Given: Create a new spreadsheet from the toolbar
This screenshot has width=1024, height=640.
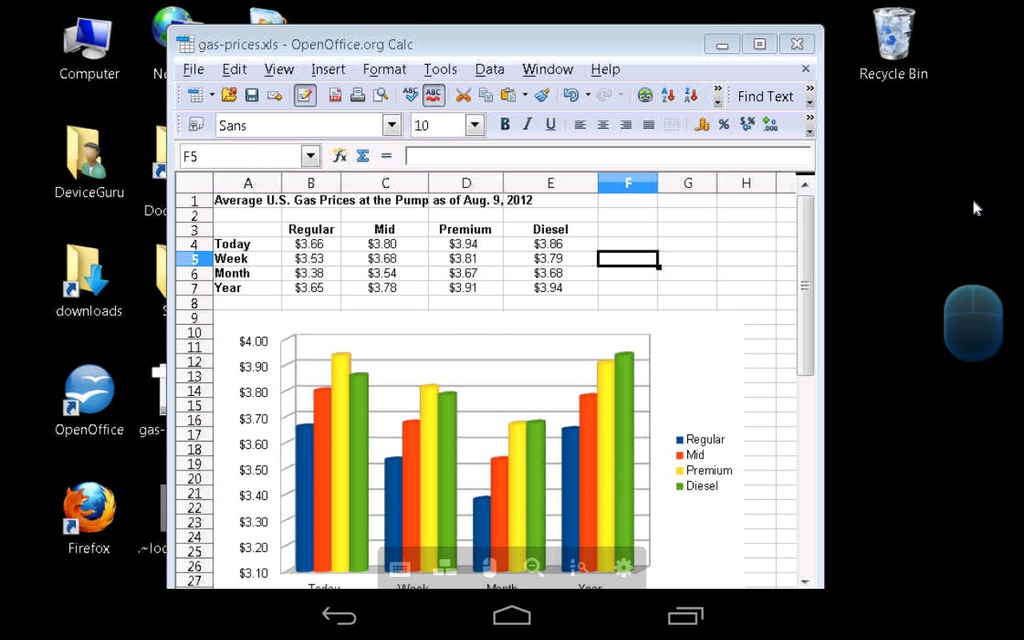Looking at the screenshot, I should pyautogui.click(x=195, y=95).
